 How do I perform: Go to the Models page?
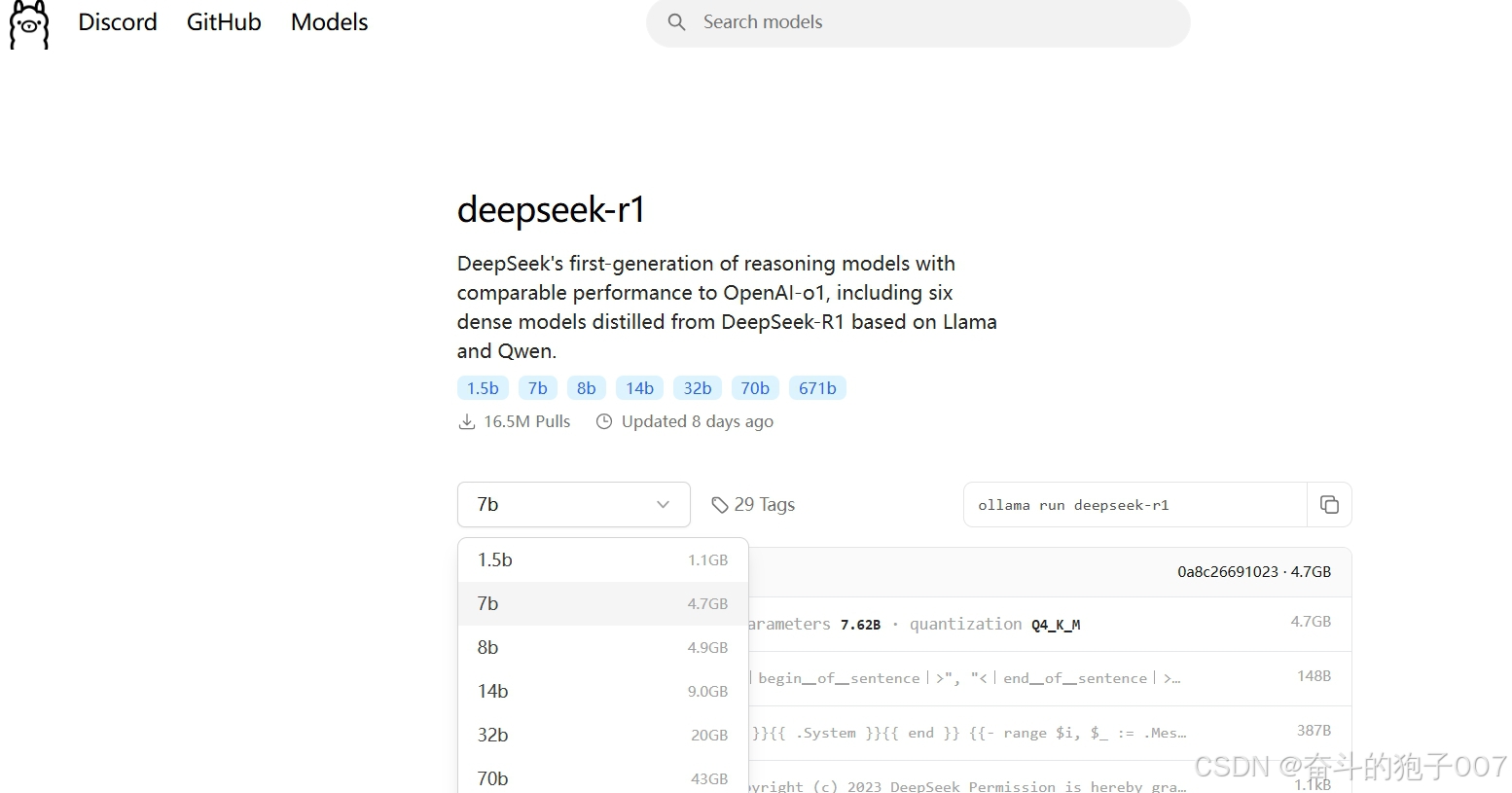(x=330, y=22)
